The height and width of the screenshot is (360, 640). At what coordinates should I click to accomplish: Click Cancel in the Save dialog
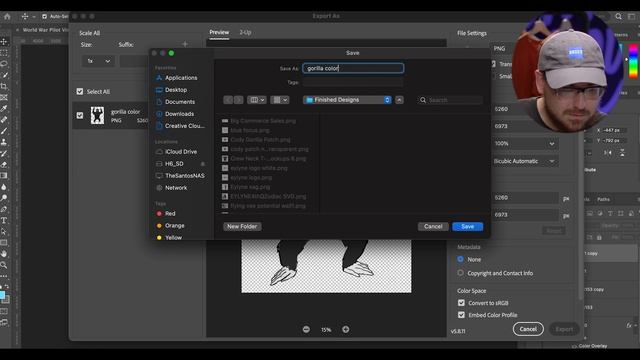[x=433, y=227]
